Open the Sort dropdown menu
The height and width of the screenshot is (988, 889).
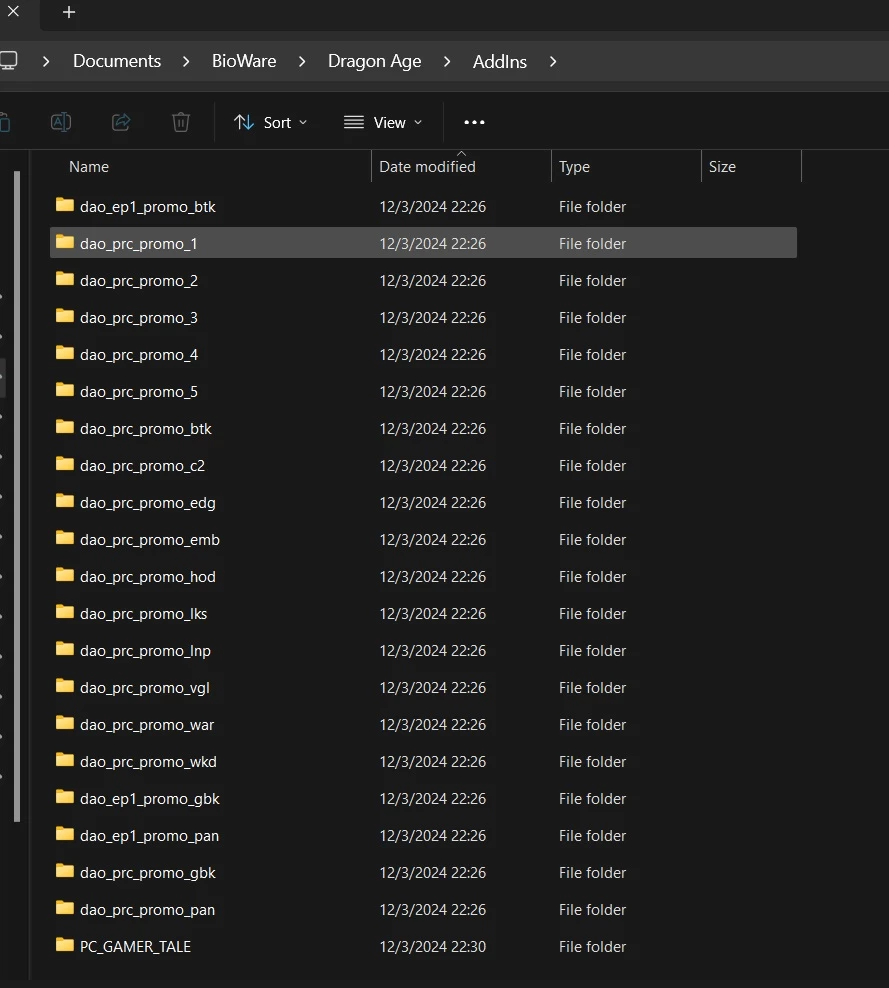click(x=270, y=122)
